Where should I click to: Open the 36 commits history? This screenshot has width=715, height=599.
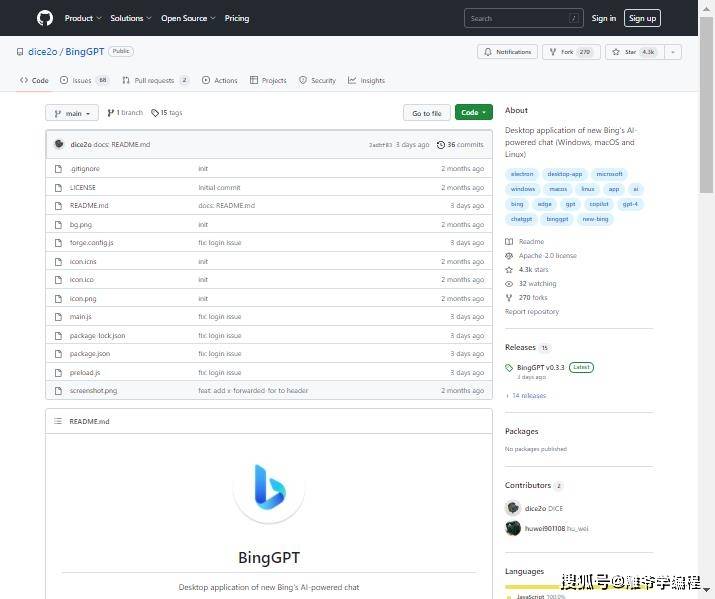[460, 145]
